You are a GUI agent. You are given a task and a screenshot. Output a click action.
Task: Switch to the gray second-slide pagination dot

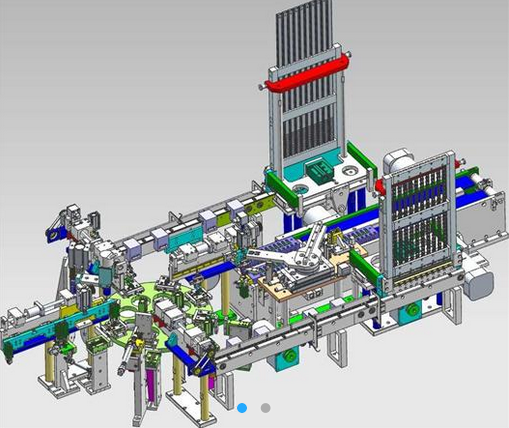pyautogui.click(x=265, y=408)
